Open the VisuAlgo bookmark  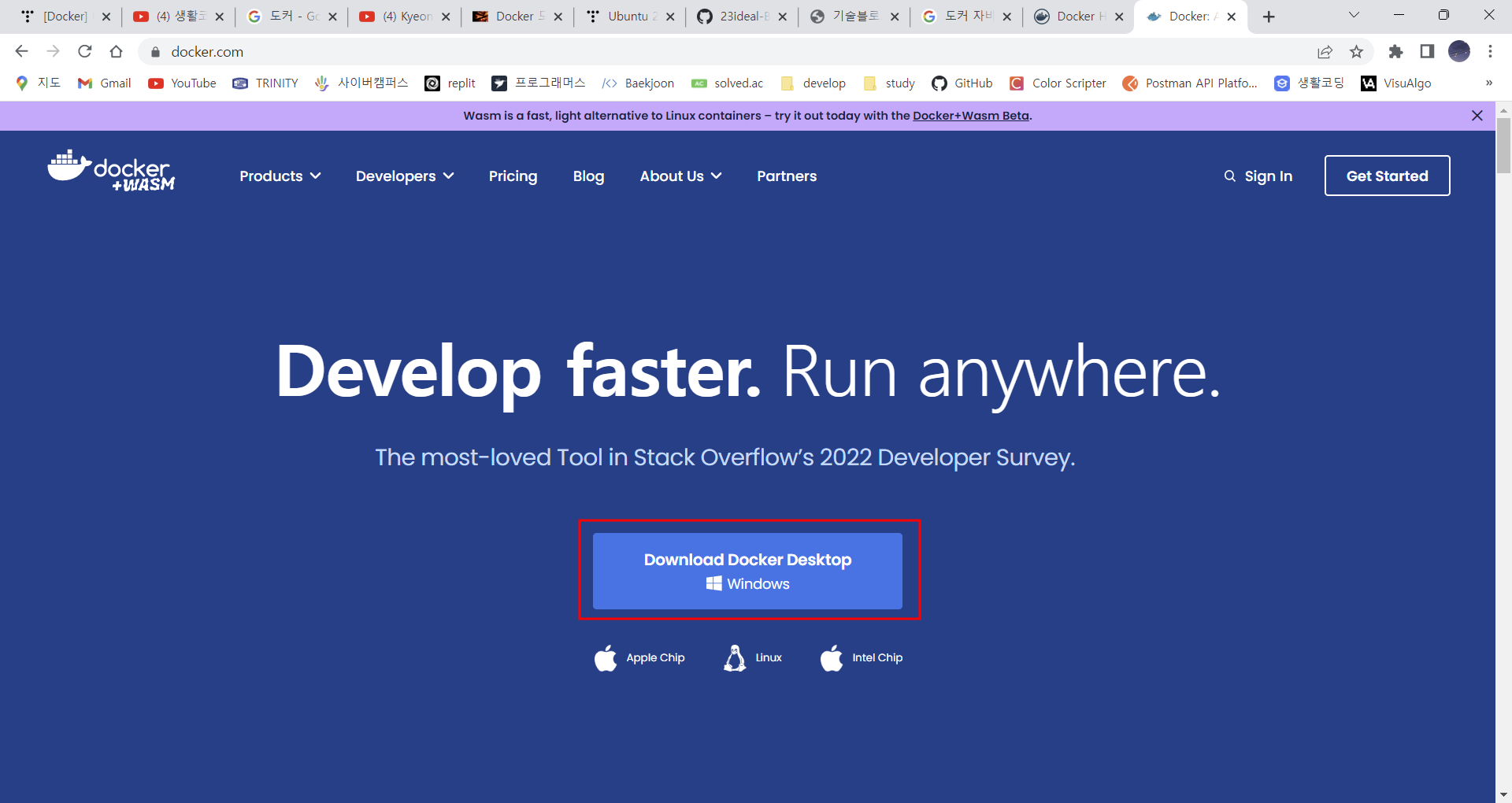click(x=1396, y=83)
